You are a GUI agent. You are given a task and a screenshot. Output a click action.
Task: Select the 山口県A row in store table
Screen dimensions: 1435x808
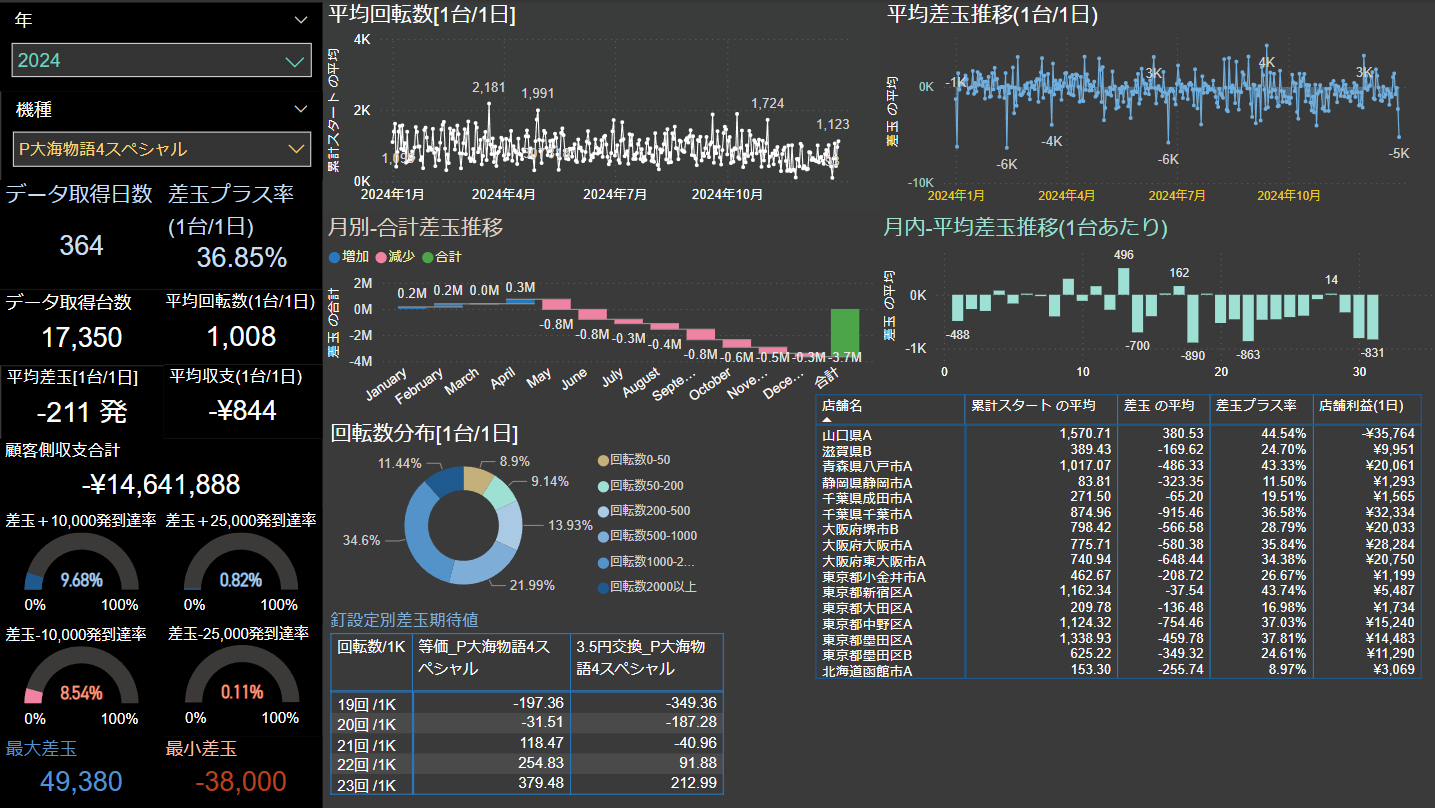846,434
